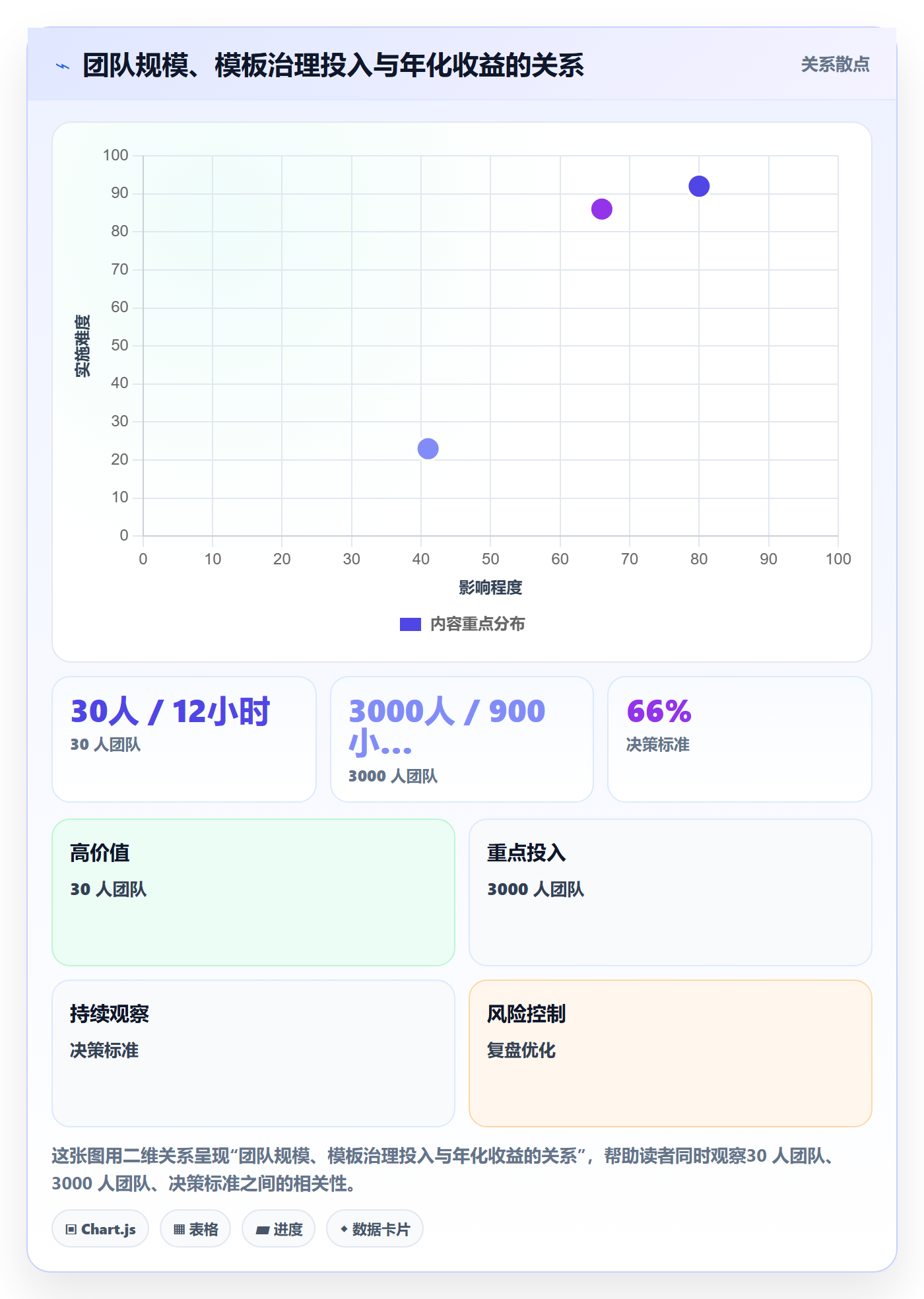Click the 进度 tag chip
The height and width of the screenshot is (1299, 924).
coord(279,1229)
